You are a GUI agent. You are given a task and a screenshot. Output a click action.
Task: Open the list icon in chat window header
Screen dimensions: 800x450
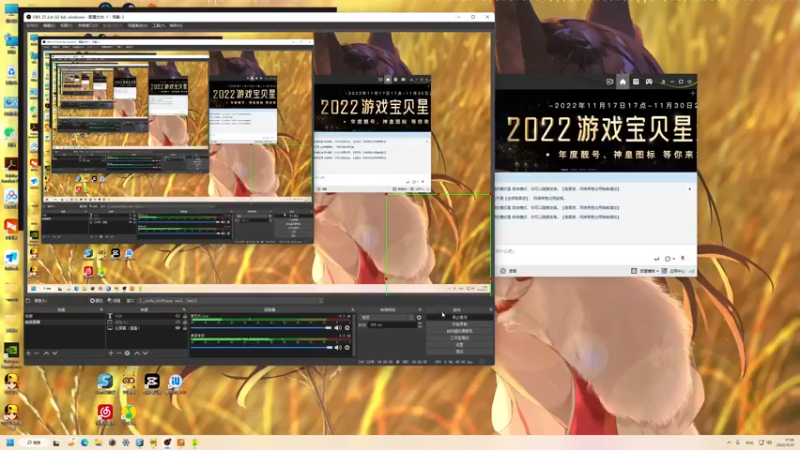tap(636, 82)
